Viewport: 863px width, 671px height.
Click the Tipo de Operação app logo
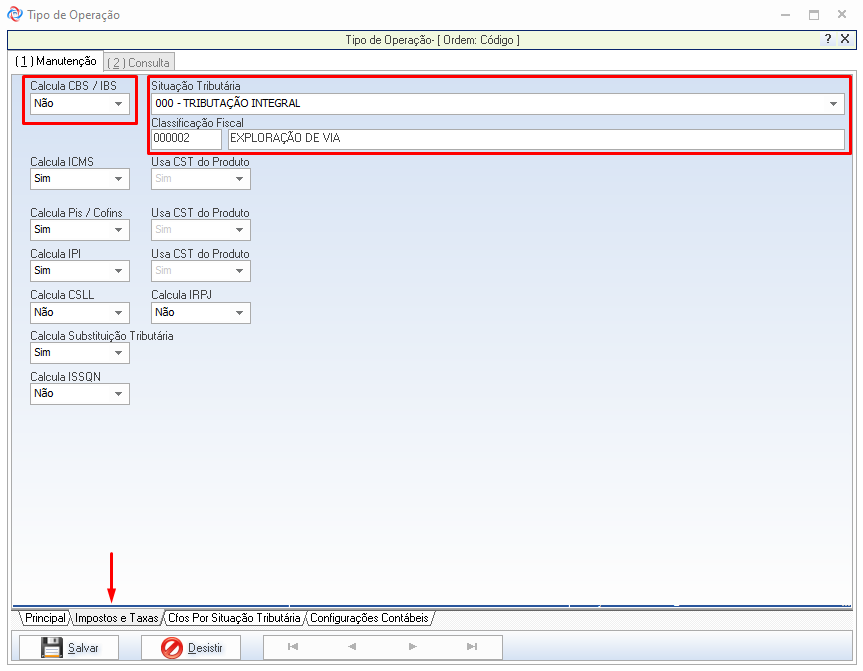12,15
